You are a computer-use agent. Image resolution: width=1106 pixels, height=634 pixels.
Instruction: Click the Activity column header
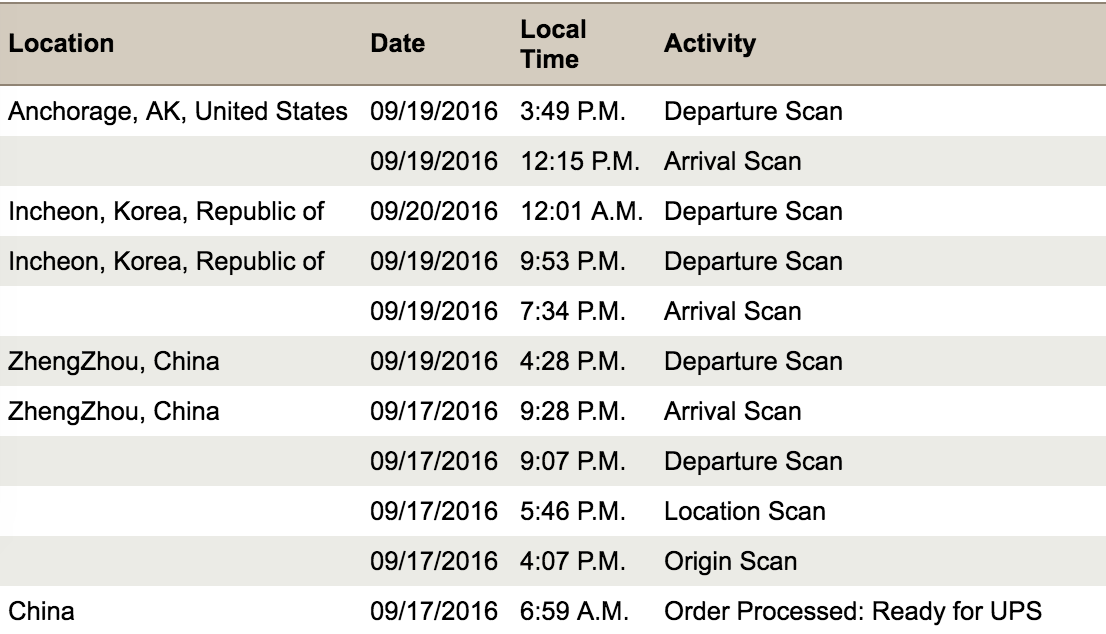click(x=709, y=44)
